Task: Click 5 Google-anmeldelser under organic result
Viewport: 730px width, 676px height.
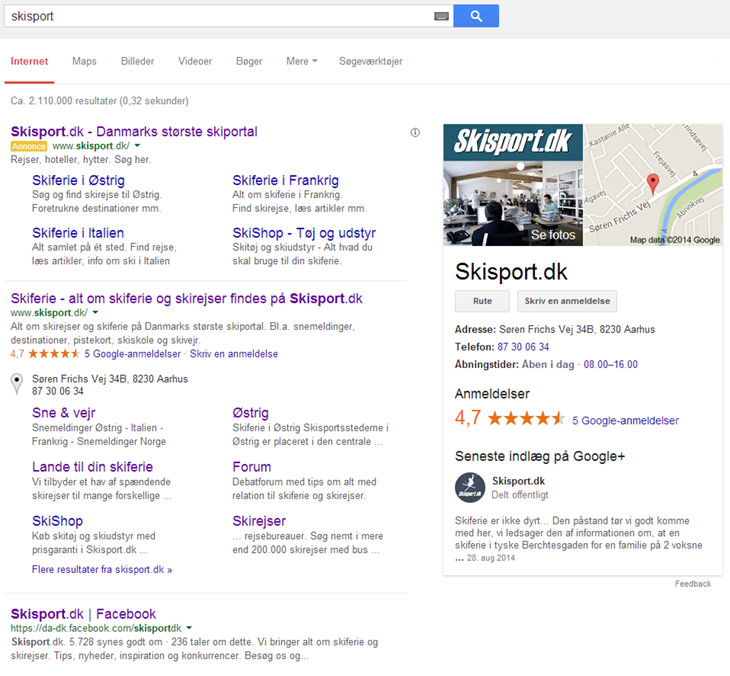Action: 132,354
